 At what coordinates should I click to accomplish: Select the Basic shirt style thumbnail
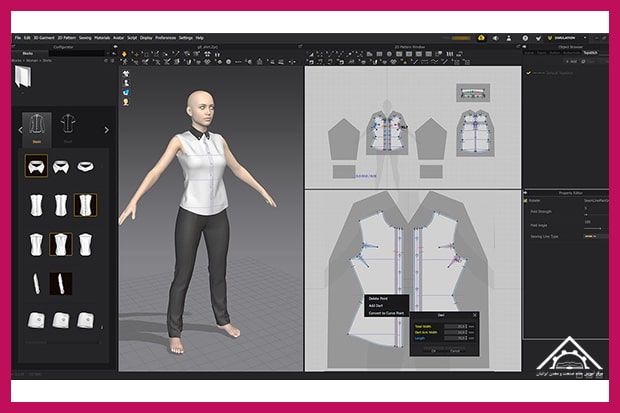coord(37,129)
